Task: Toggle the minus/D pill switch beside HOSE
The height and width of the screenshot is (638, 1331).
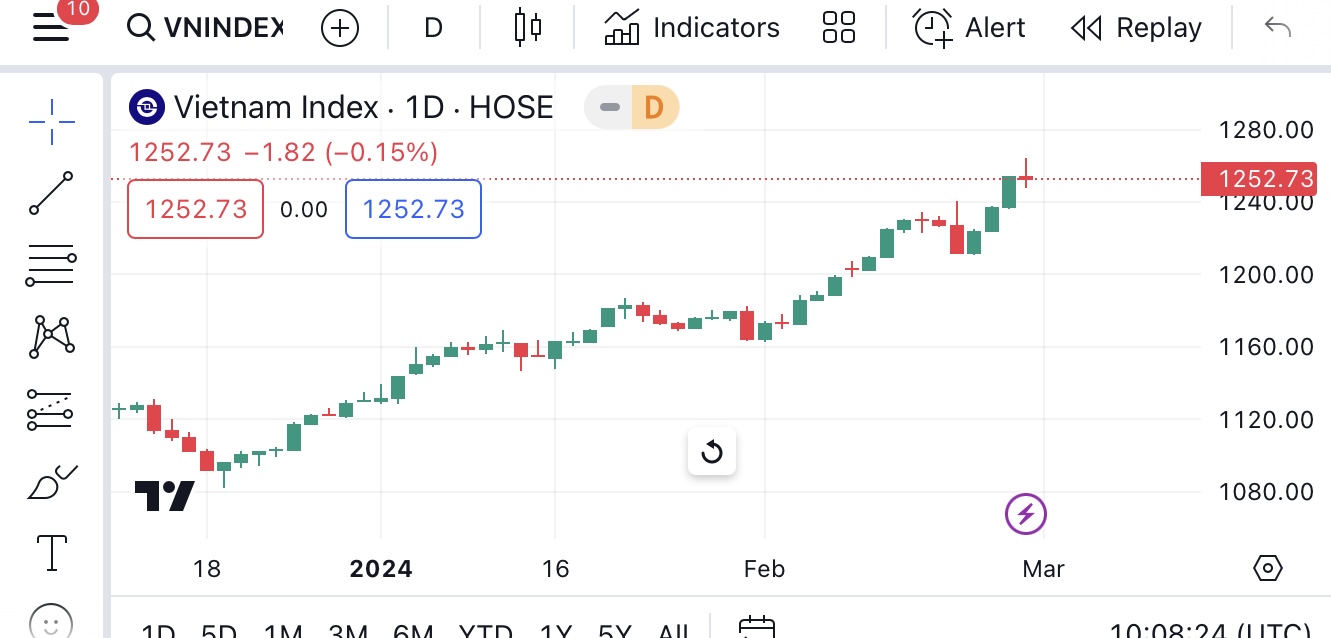Action: tap(632, 107)
